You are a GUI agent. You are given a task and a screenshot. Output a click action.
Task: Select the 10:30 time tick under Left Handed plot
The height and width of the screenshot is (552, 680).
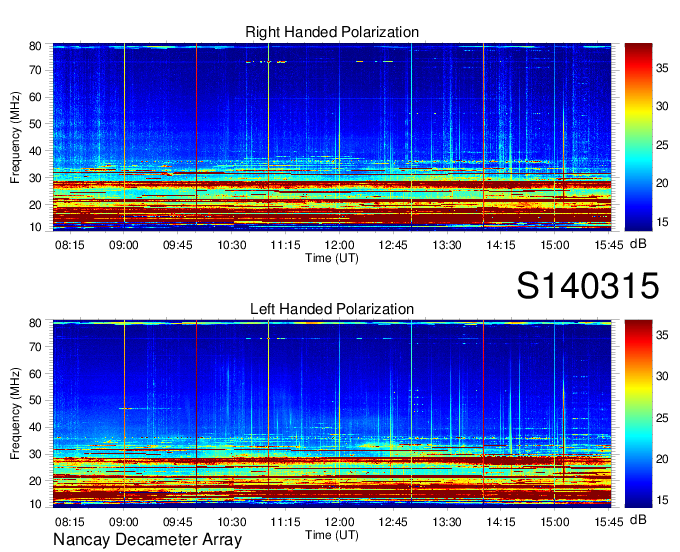click(x=232, y=522)
